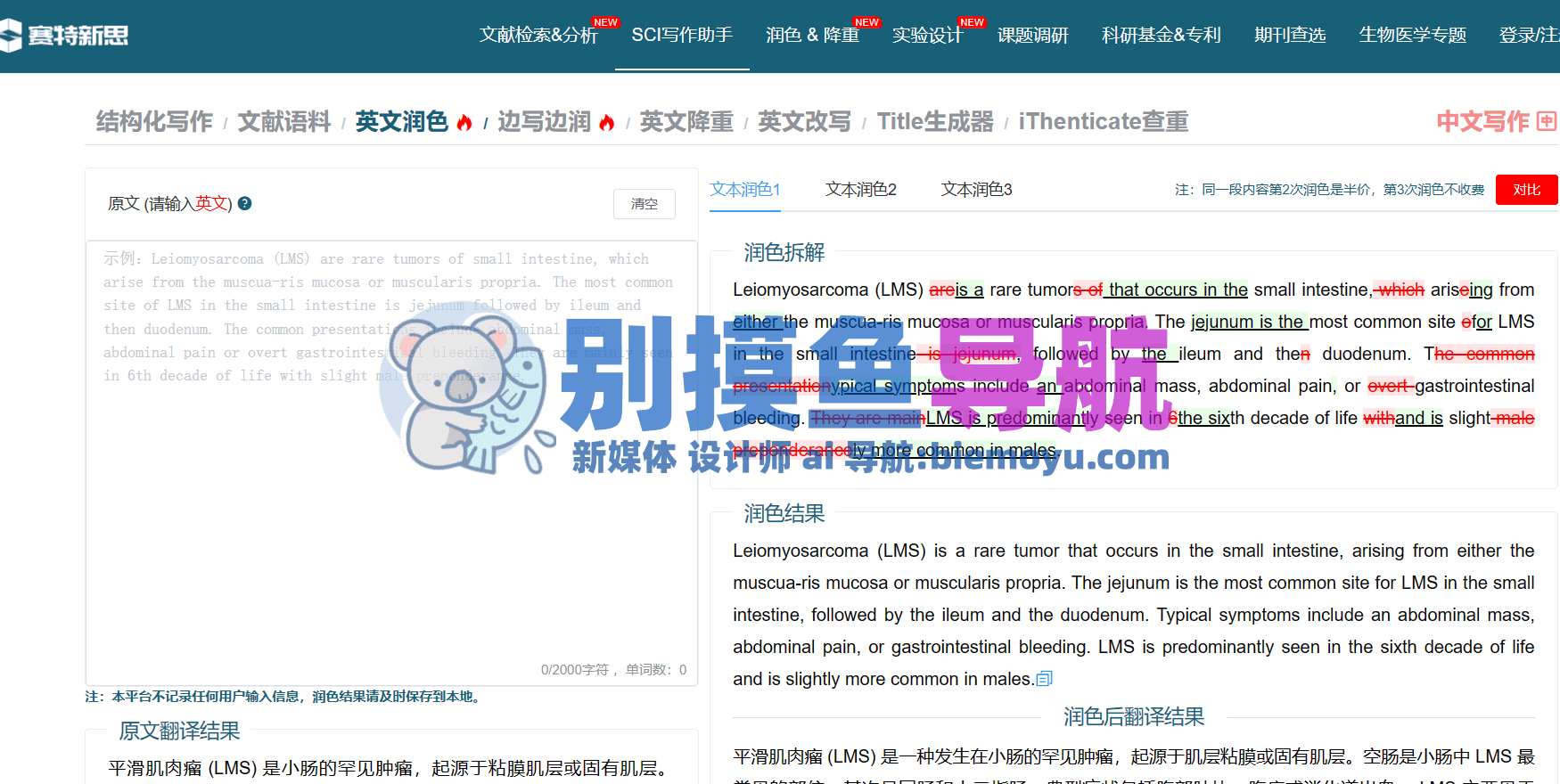
Task: Select the 文本润色1 tab
Action: (745, 190)
